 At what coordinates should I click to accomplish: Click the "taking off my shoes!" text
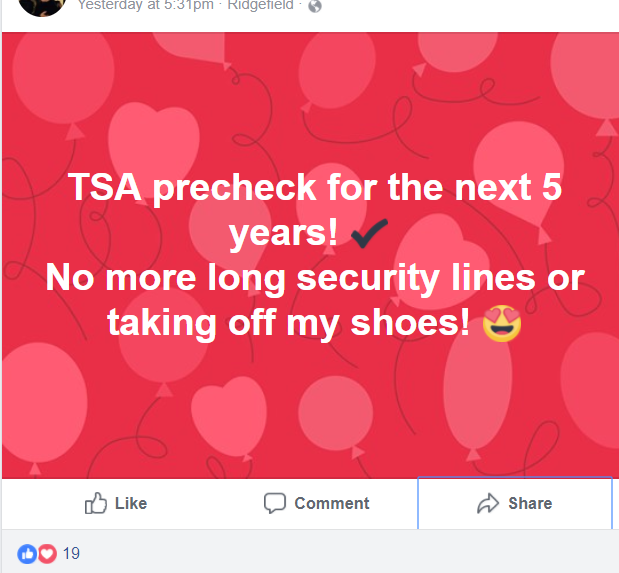pos(288,322)
